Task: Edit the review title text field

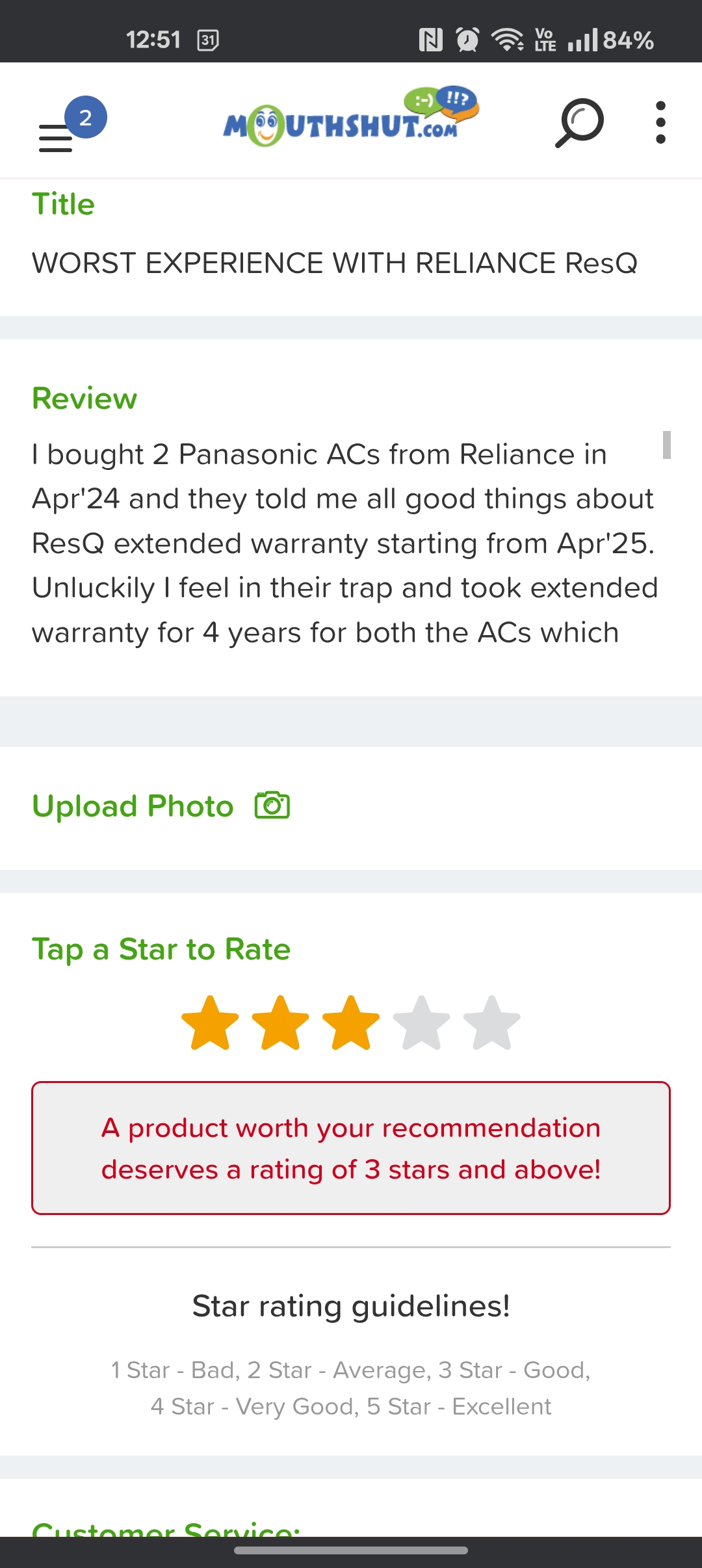Action: 335,263
